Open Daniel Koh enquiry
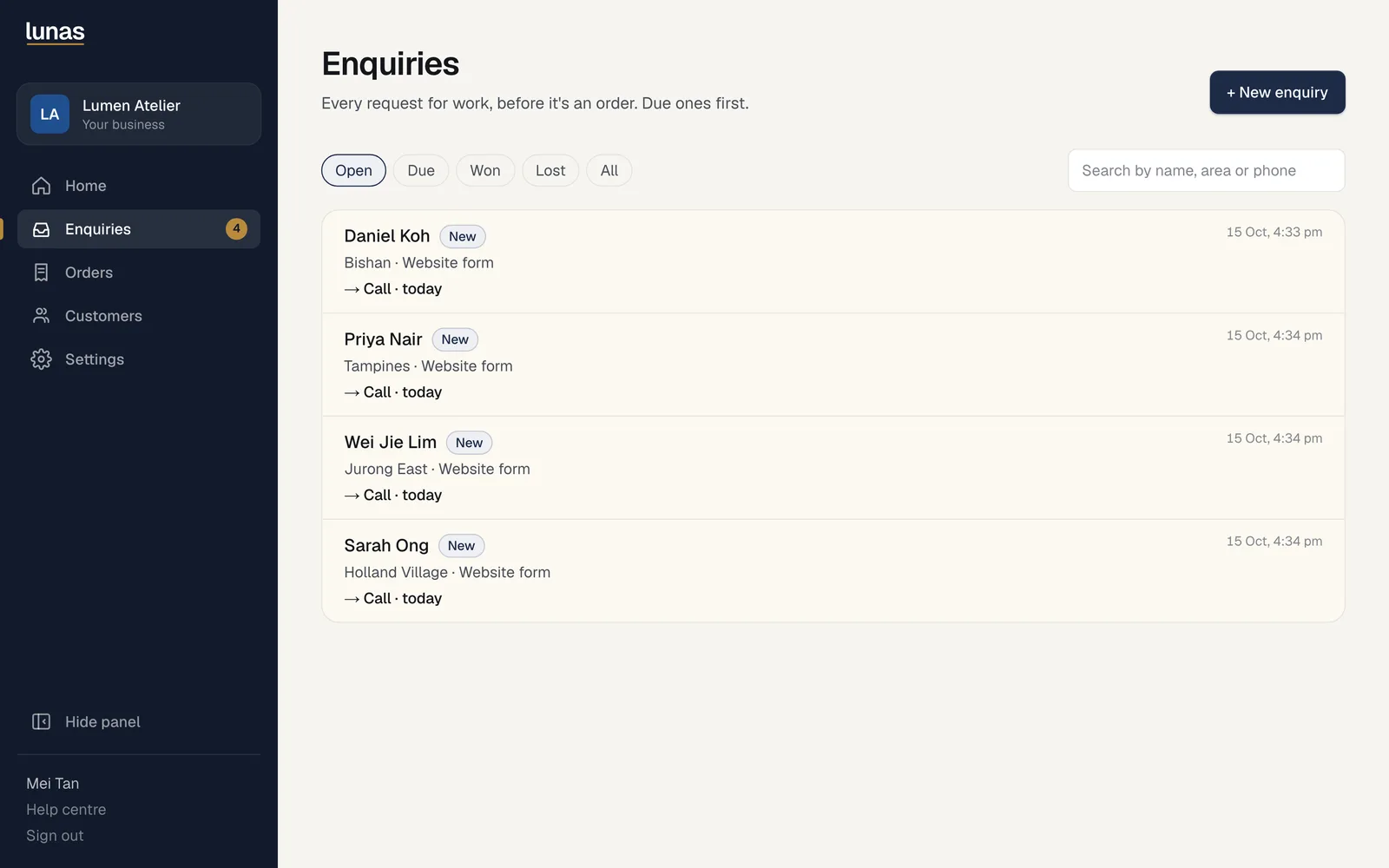1389x868 pixels. click(833, 261)
